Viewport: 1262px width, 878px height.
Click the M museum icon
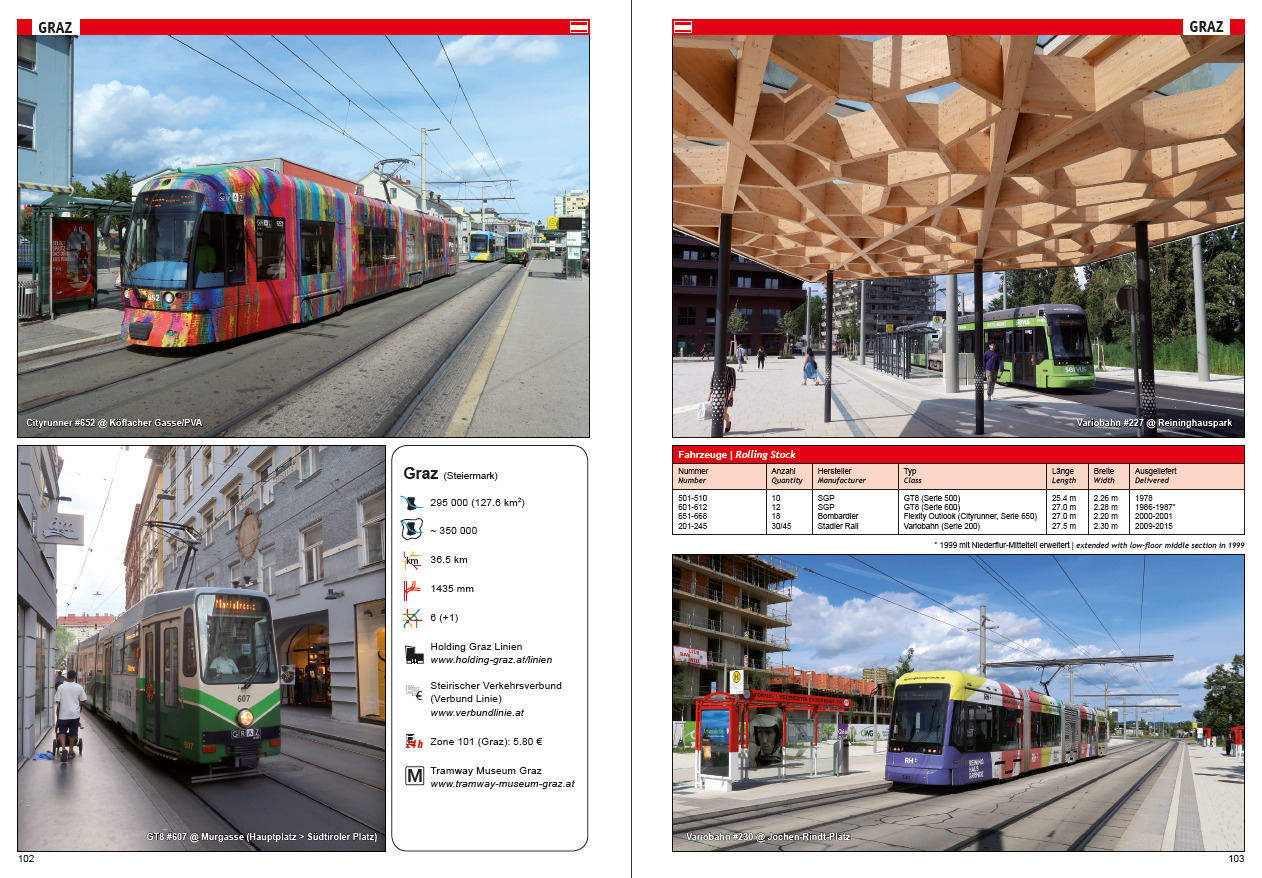click(413, 777)
